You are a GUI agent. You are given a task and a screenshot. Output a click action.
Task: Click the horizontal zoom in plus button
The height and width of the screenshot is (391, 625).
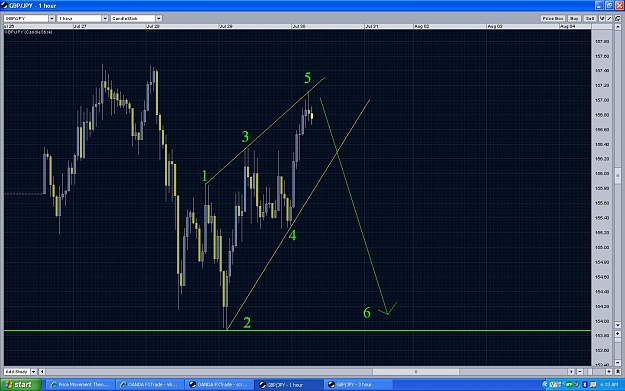(609, 371)
